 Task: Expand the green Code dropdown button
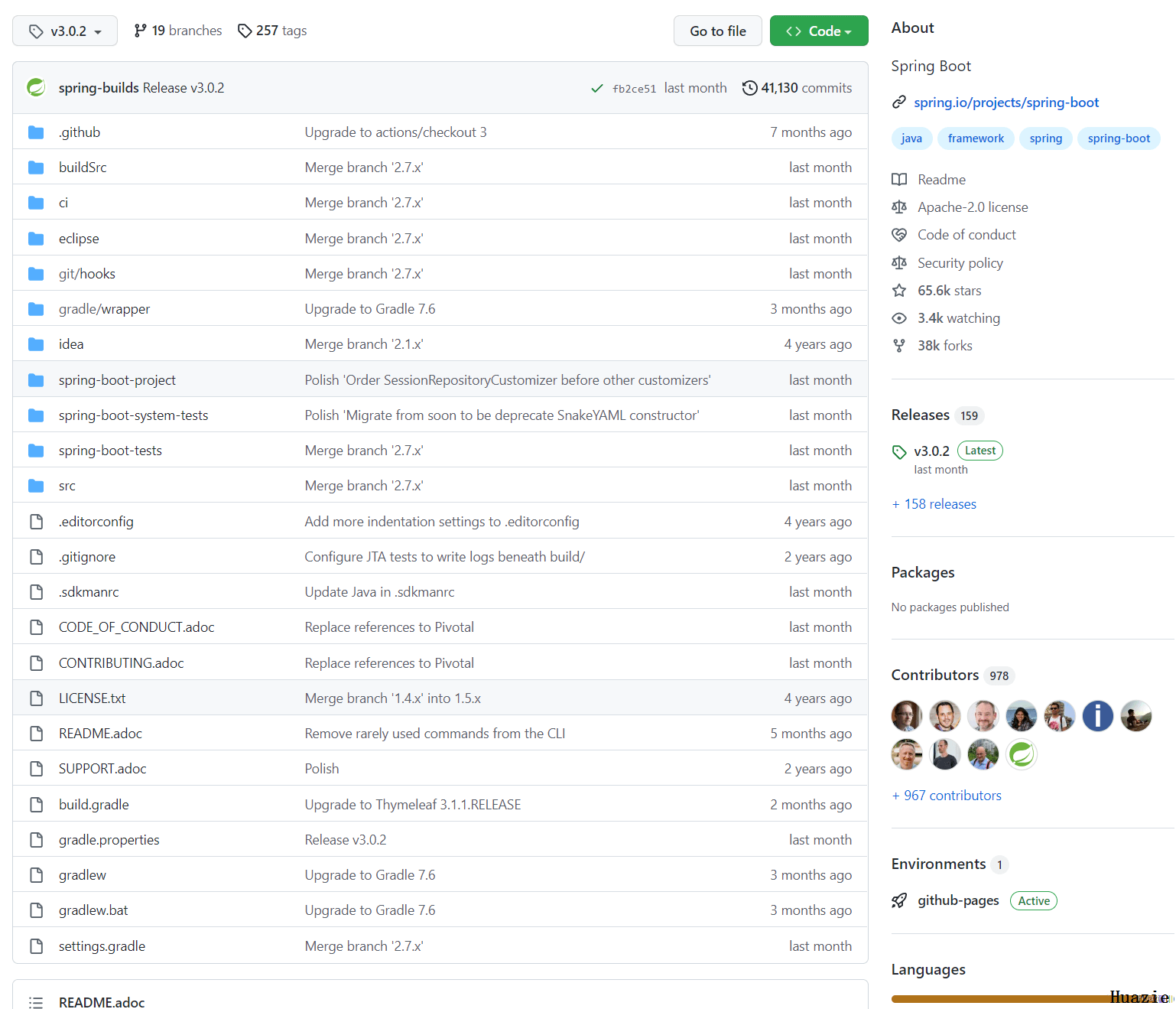pos(819,31)
